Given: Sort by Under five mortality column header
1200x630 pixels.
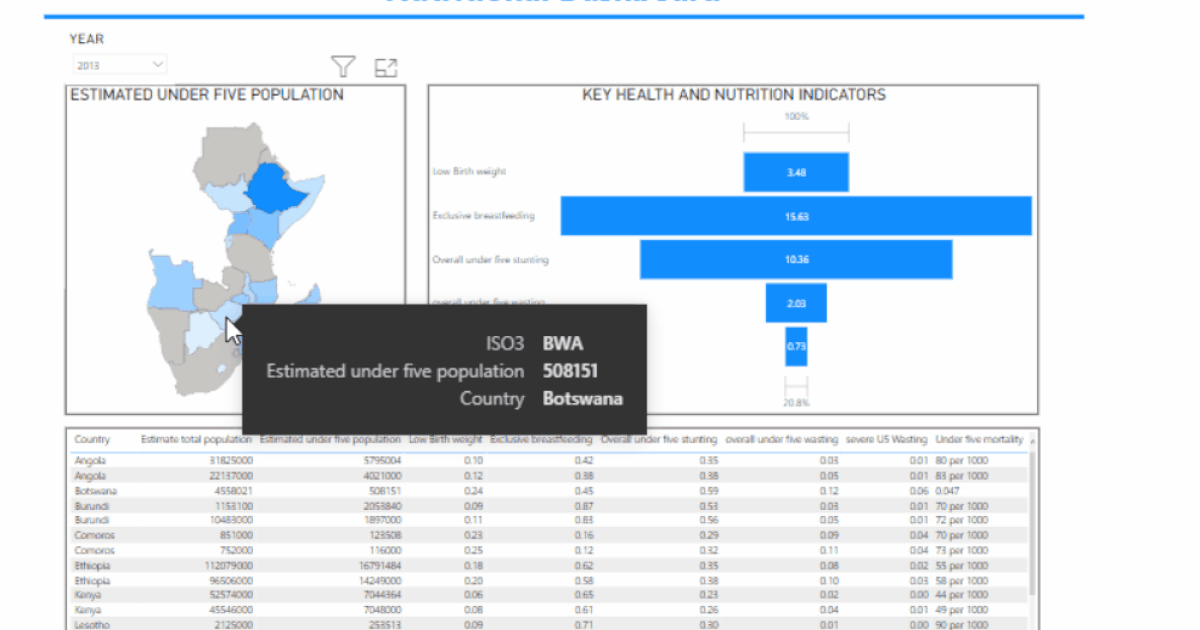Looking at the screenshot, I should click(x=978, y=440).
